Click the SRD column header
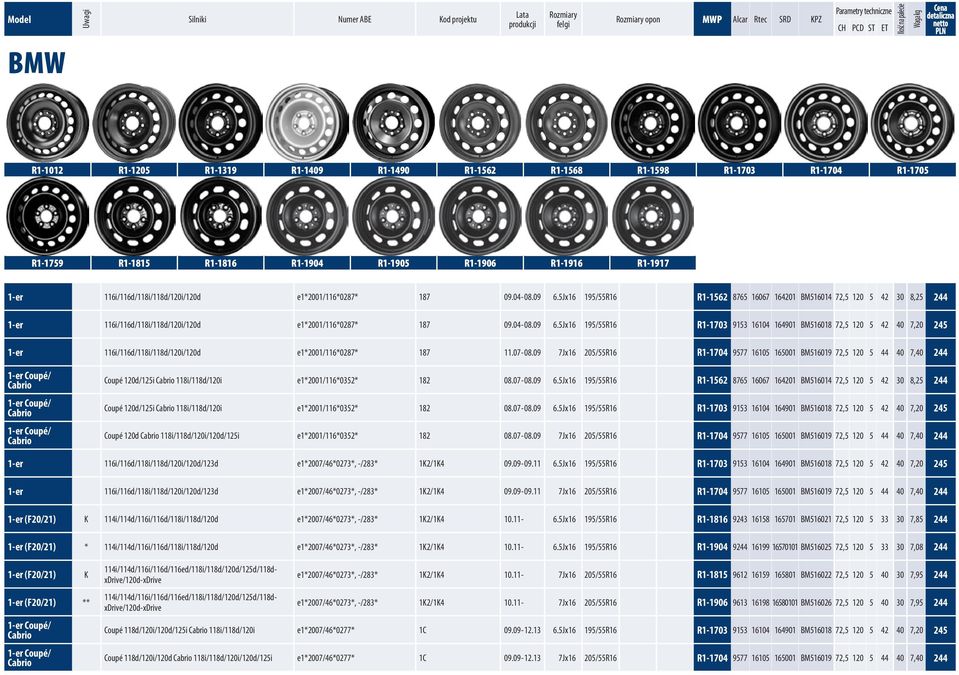 pos(785,19)
